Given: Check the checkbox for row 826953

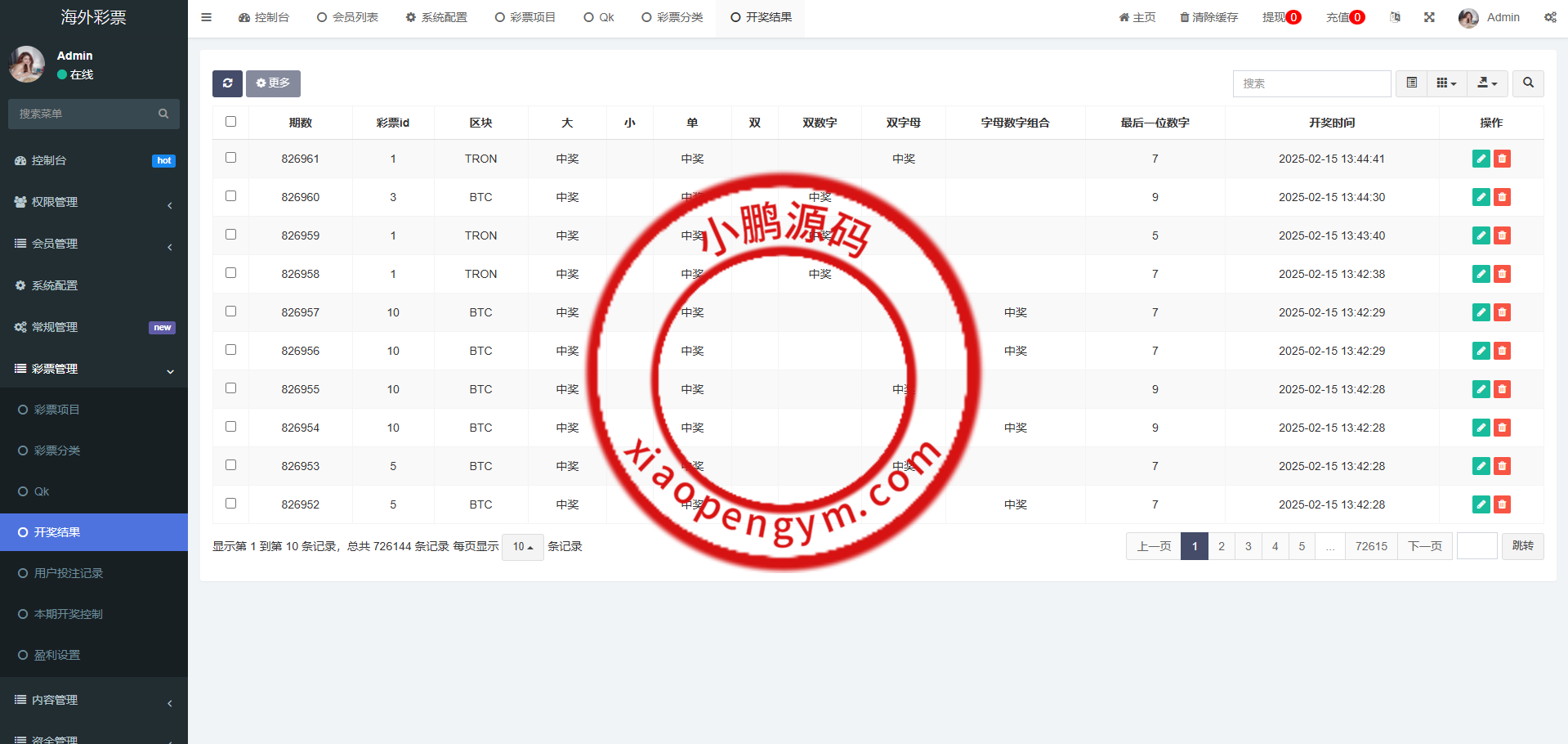Looking at the screenshot, I should point(230,464).
